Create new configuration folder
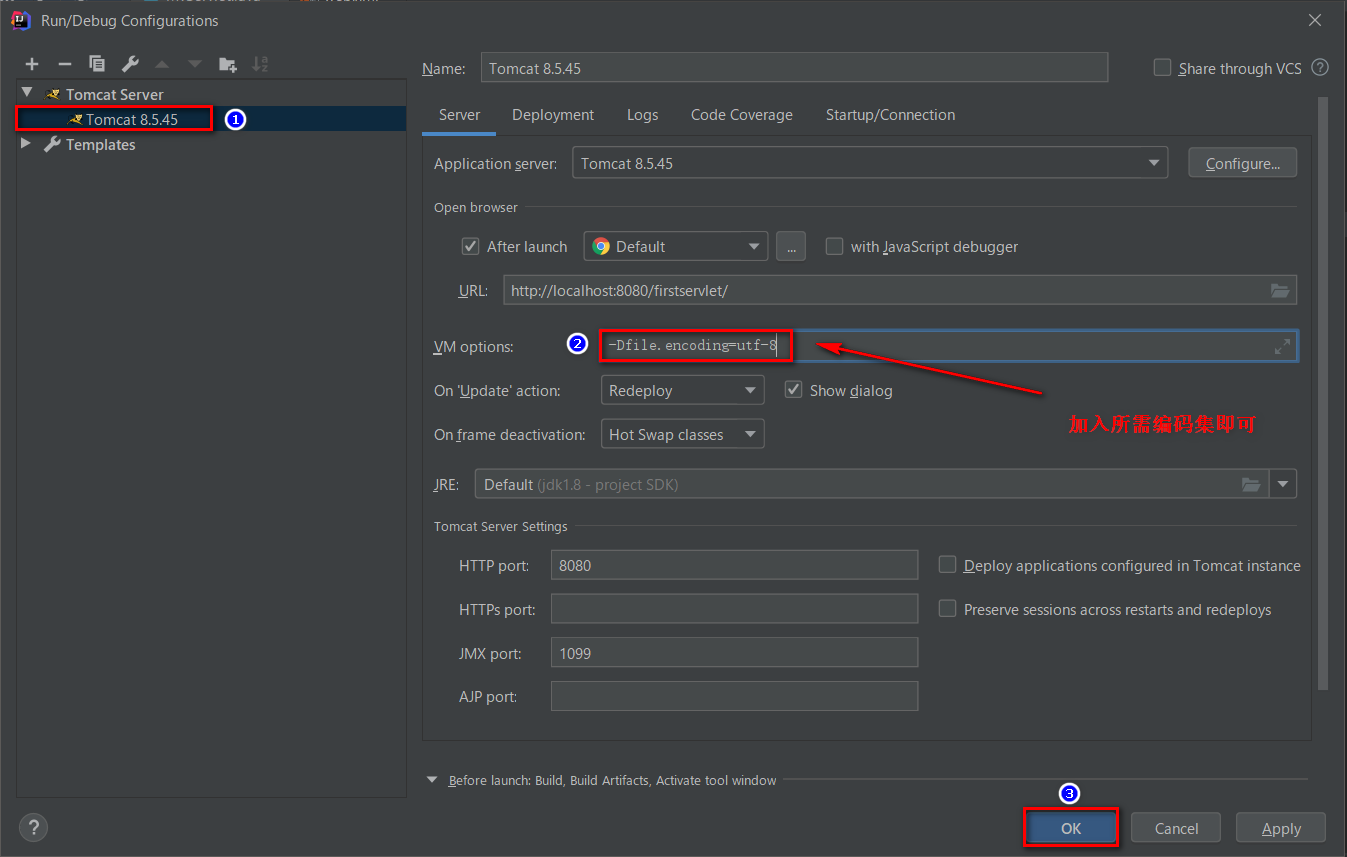 [x=228, y=64]
